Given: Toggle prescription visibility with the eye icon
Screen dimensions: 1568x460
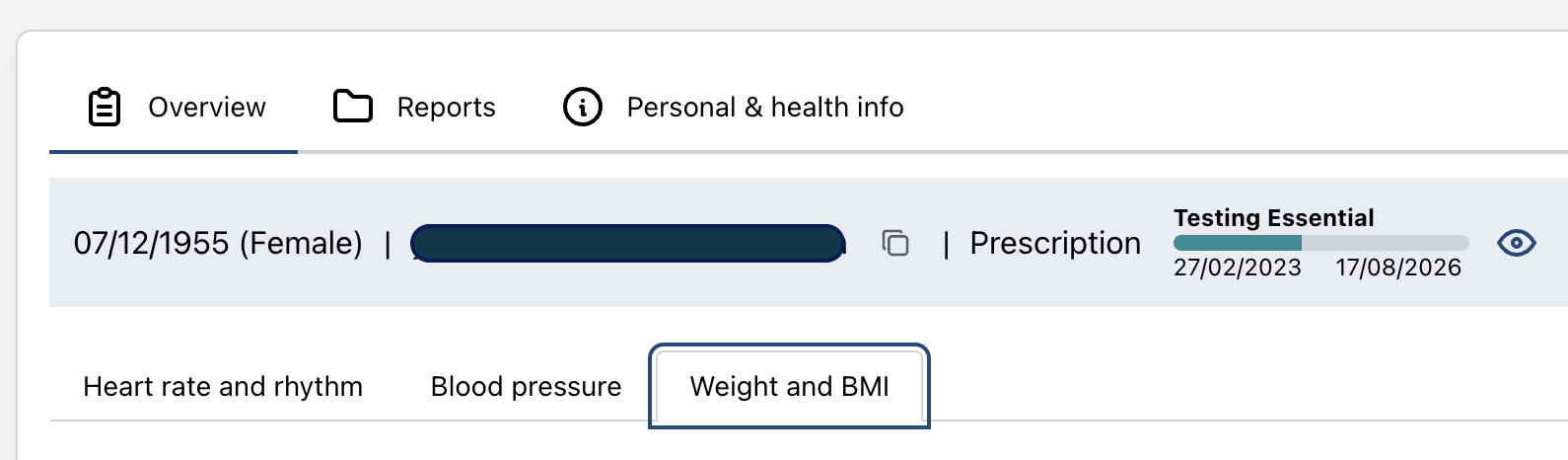Looking at the screenshot, I should point(1516,243).
